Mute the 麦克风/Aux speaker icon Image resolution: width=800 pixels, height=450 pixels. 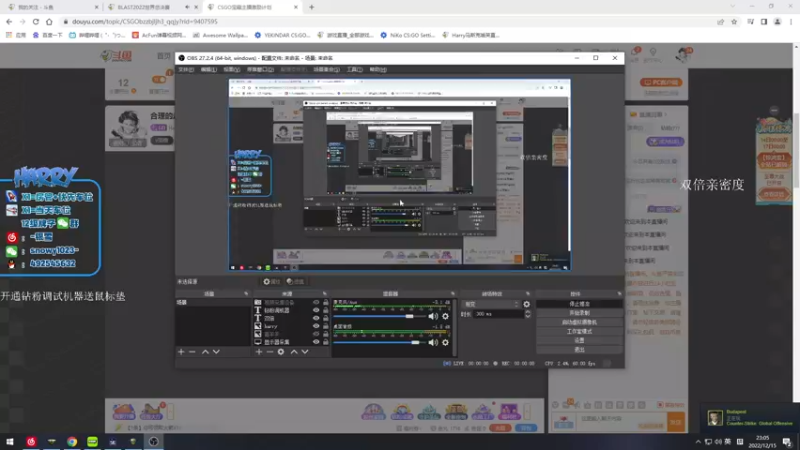click(x=433, y=316)
